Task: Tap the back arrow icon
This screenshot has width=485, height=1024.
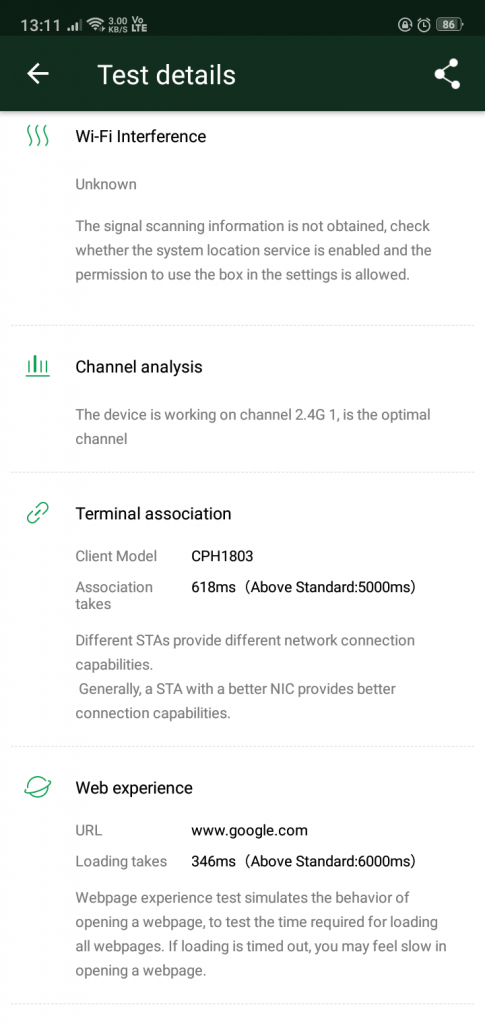Action: (x=38, y=74)
